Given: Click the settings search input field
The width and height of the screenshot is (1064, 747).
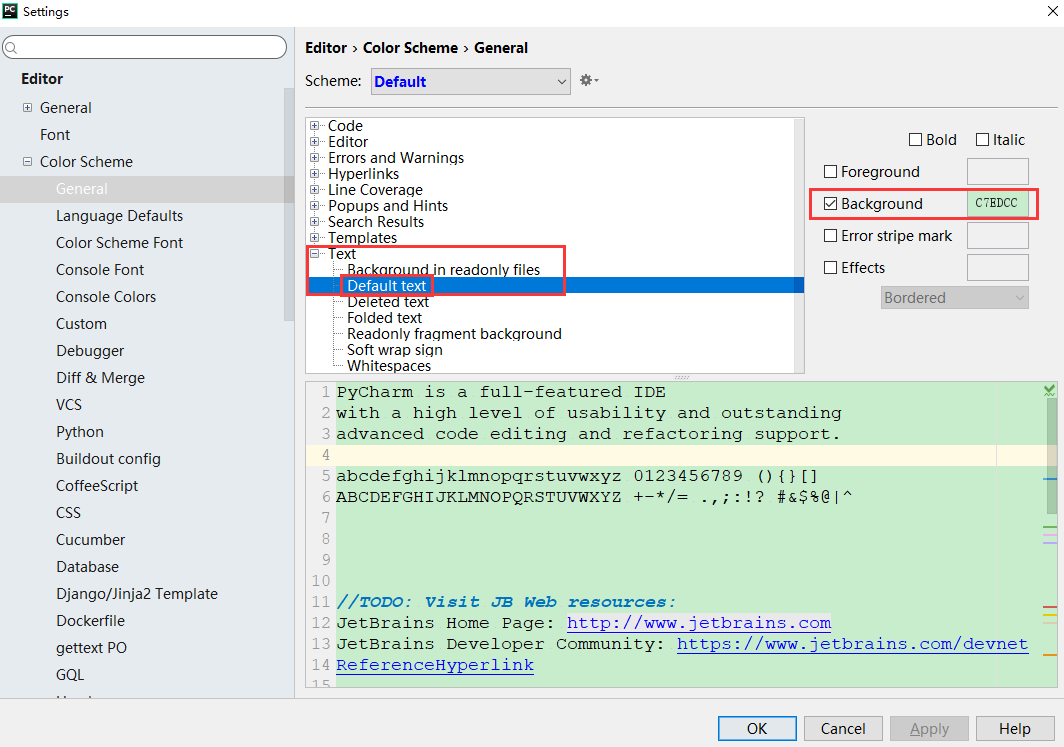Looking at the screenshot, I should pyautogui.click(x=145, y=47).
